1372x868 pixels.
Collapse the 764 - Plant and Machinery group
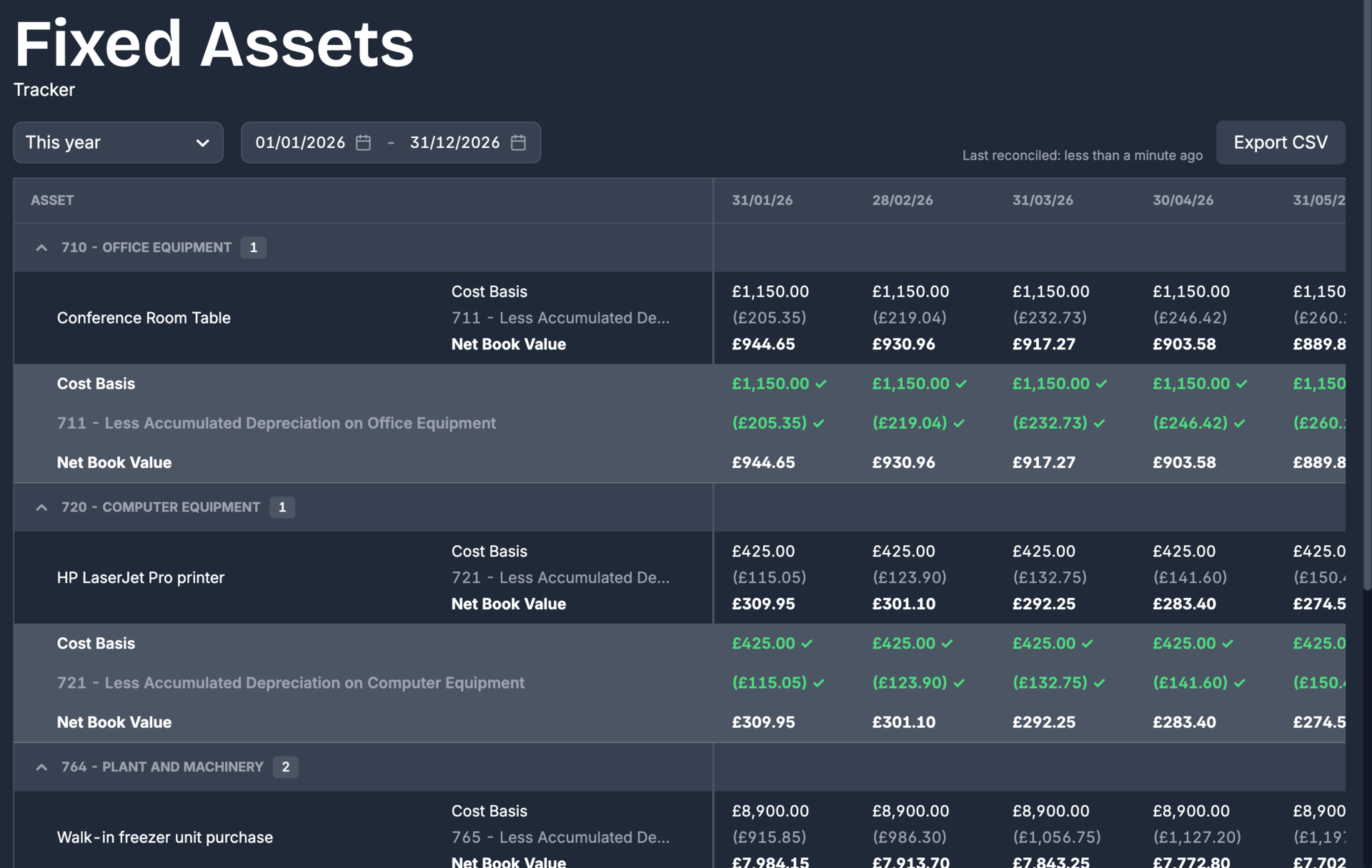41,767
